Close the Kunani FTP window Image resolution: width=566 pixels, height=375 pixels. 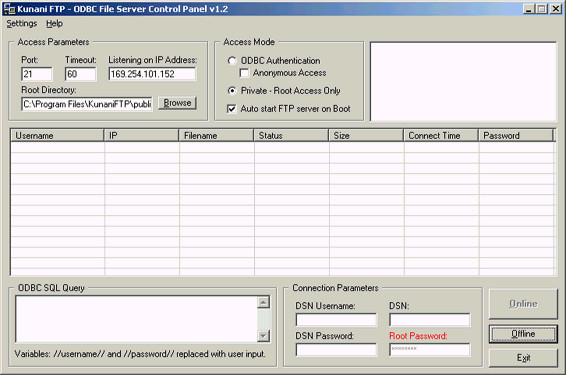click(x=556, y=9)
